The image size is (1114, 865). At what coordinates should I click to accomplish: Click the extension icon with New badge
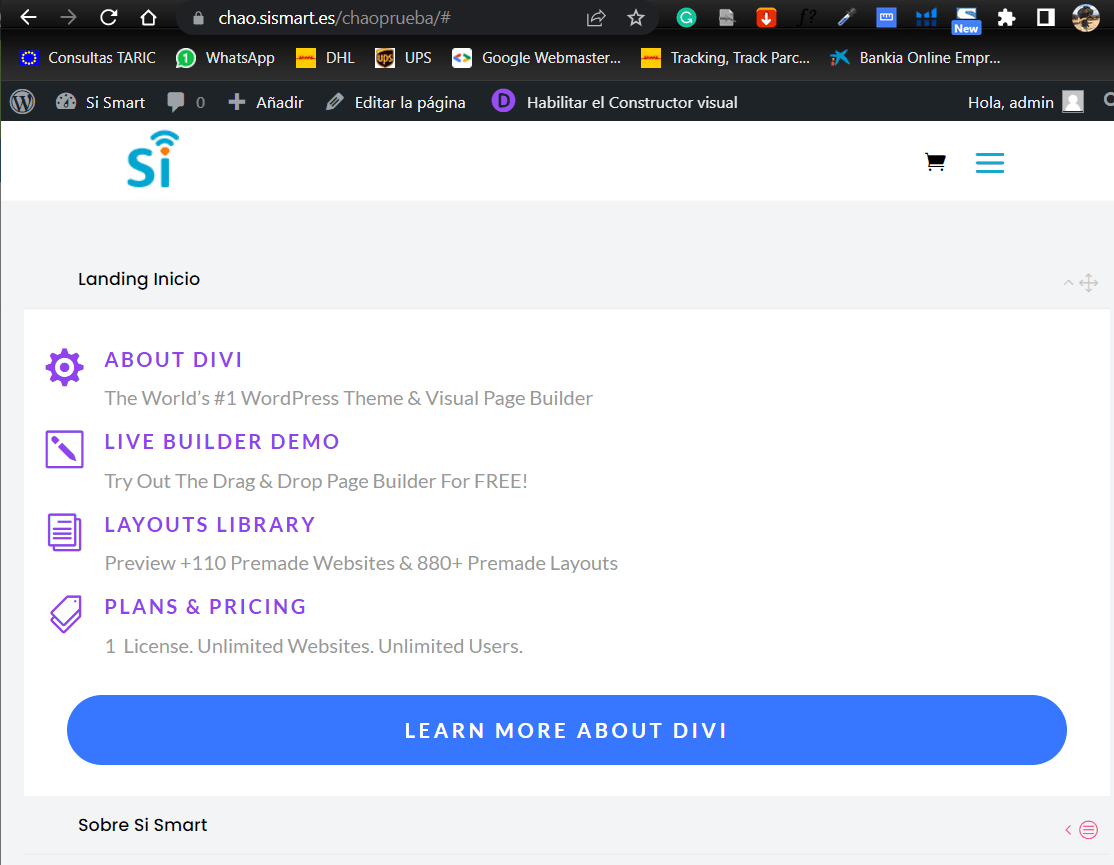966,20
